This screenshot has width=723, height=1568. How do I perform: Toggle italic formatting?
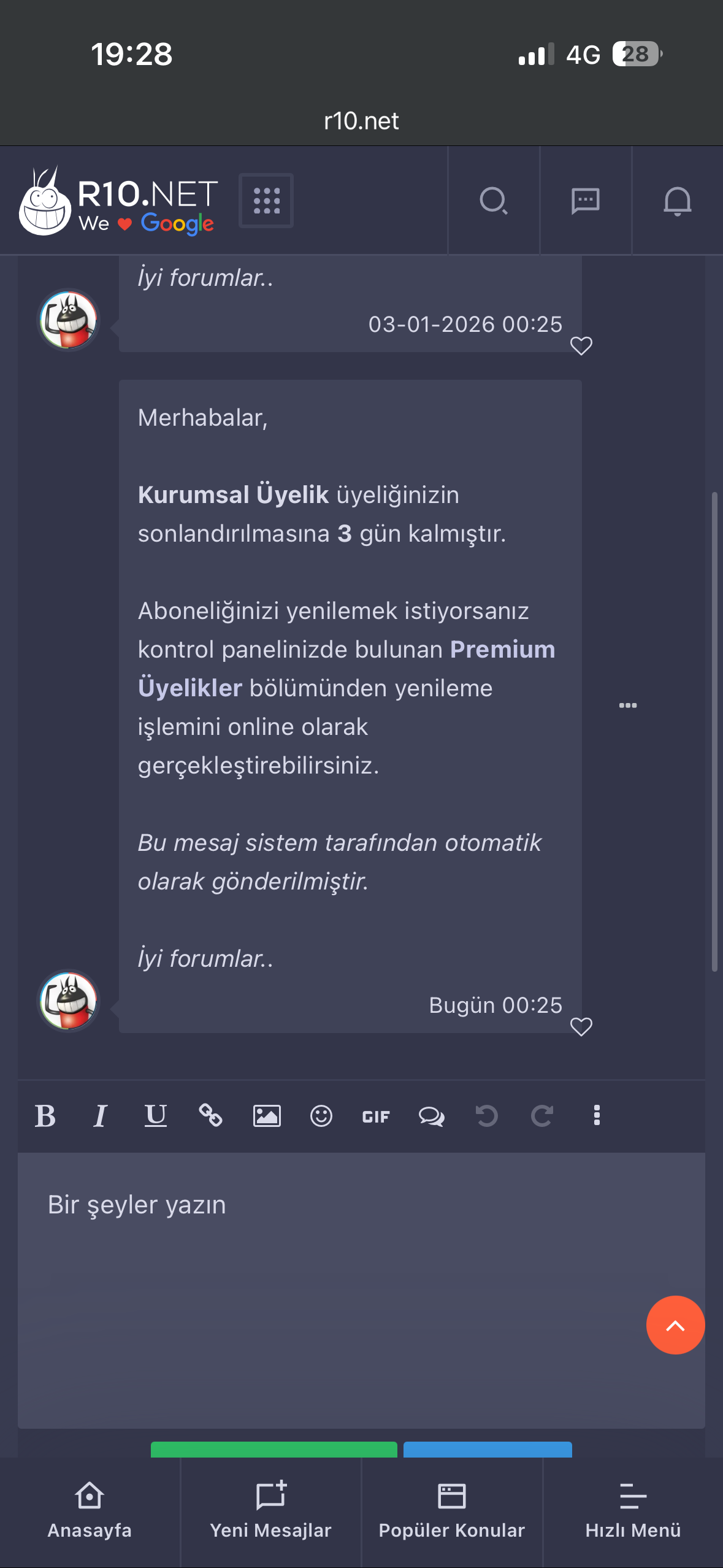[x=100, y=1116]
